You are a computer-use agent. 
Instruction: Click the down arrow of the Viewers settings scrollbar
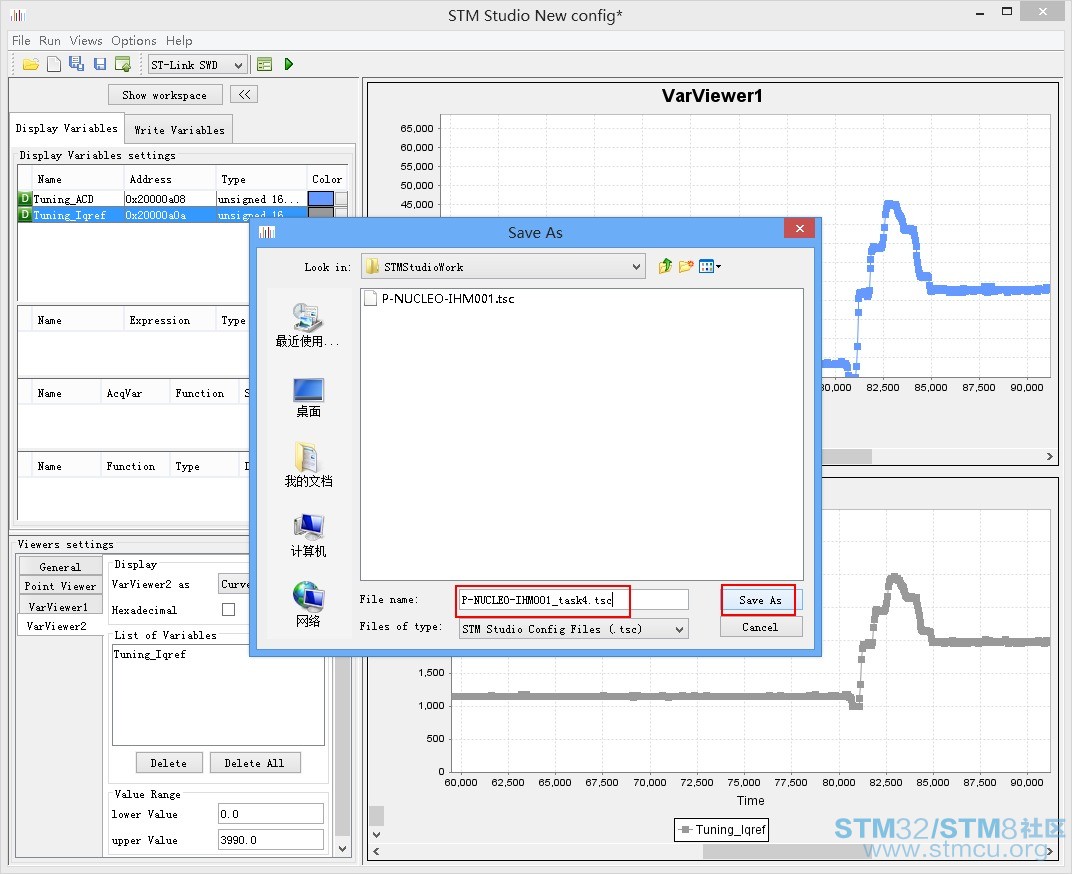343,849
